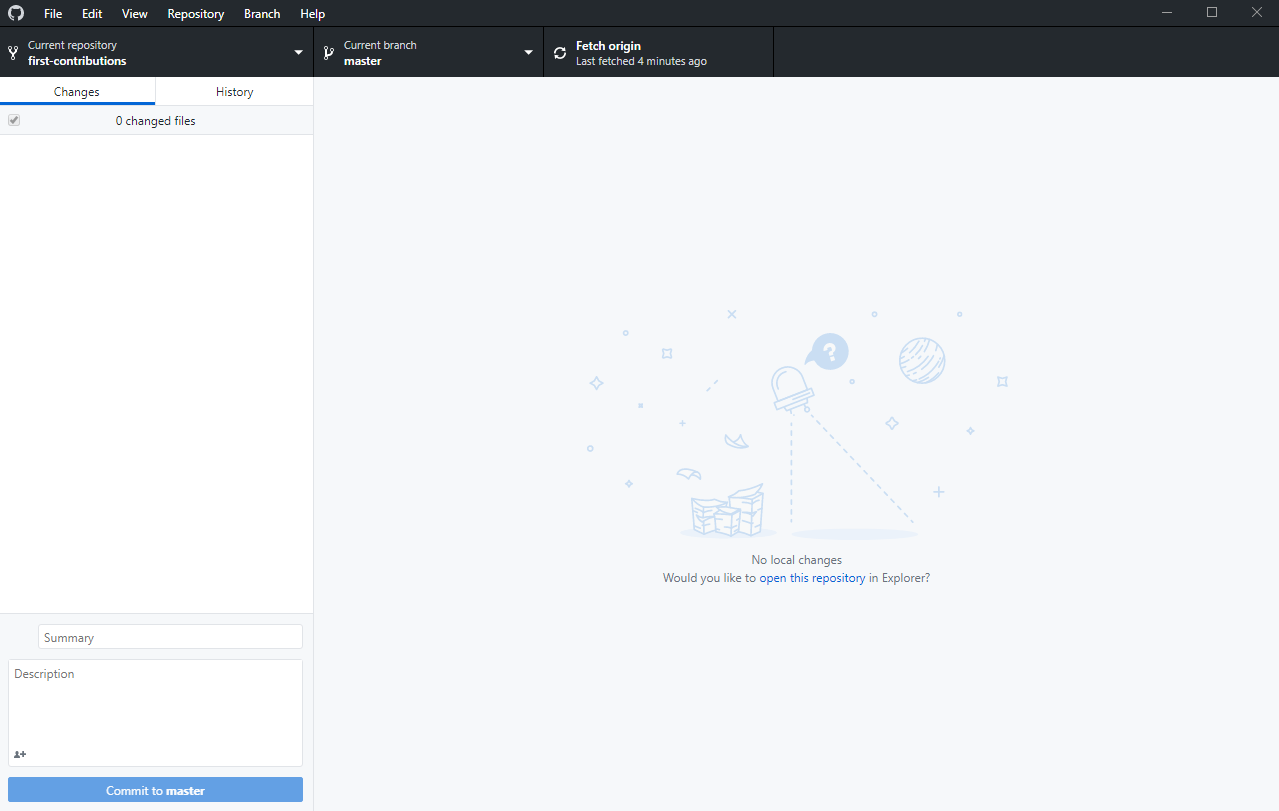Click the GitHub octocat logo icon
The width and height of the screenshot is (1279, 811).
pos(15,13)
